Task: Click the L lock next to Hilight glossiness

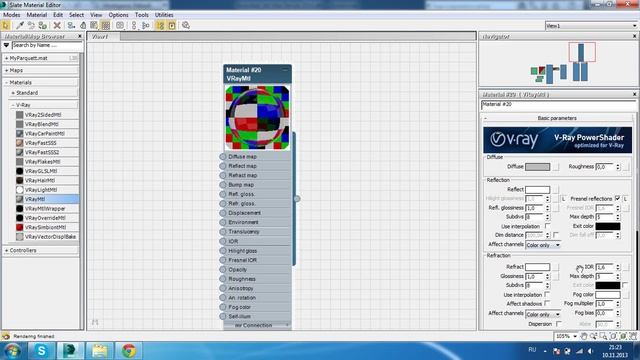Action: tap(563, 199)
